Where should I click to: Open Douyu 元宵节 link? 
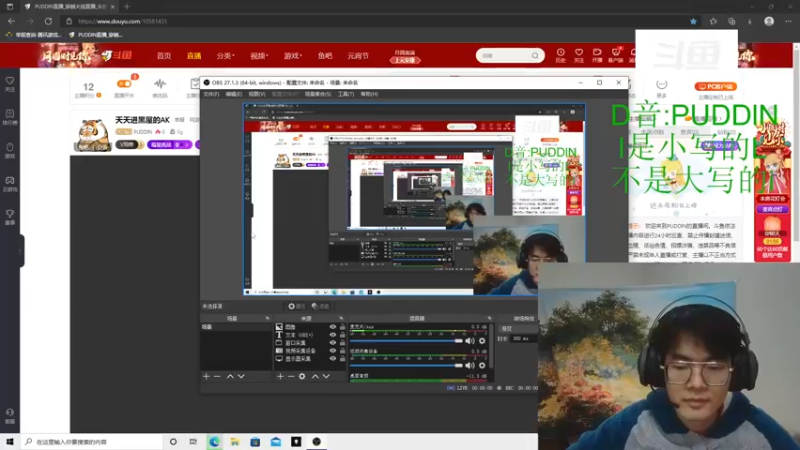[358, 56]
